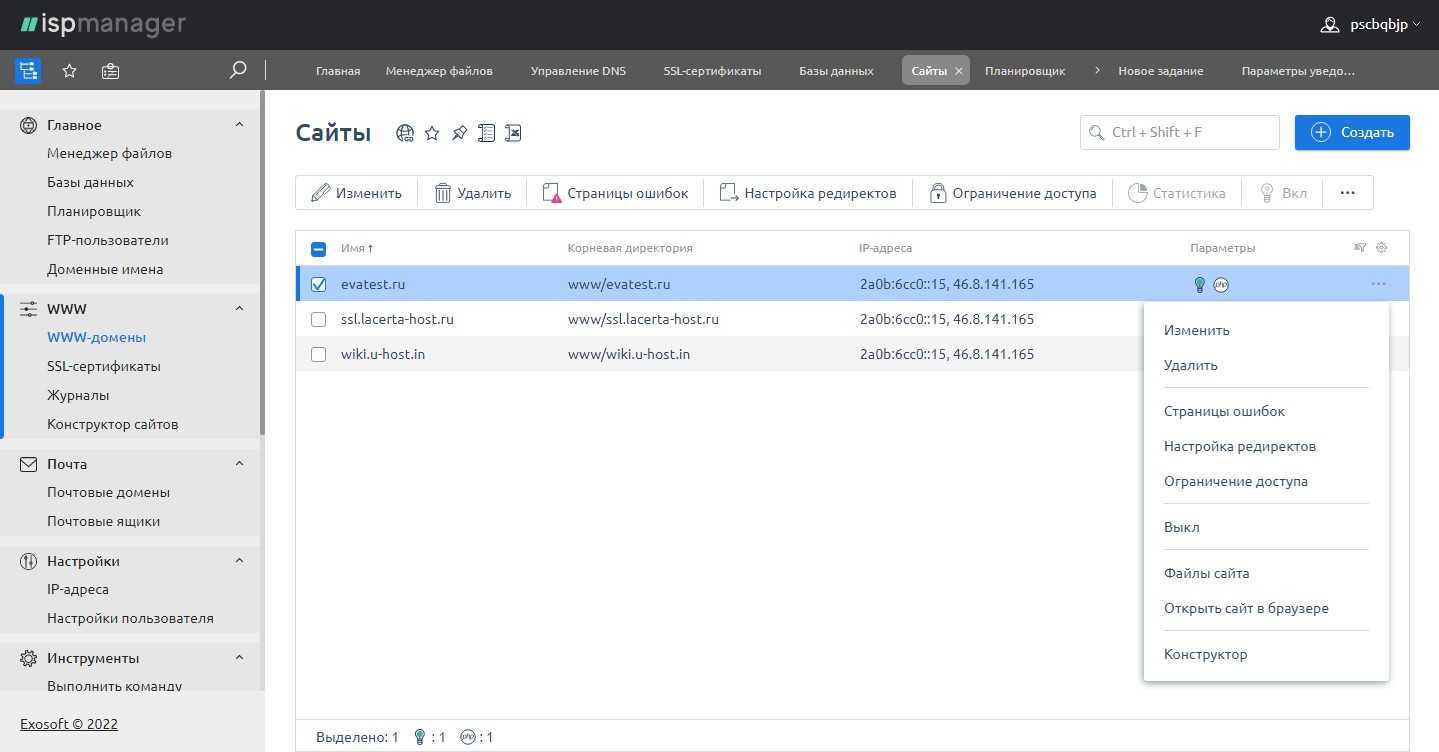Screen dimensions: 1439x752
Task: Collapse the Главное sidebar section
Action: (x=239, y=125)
